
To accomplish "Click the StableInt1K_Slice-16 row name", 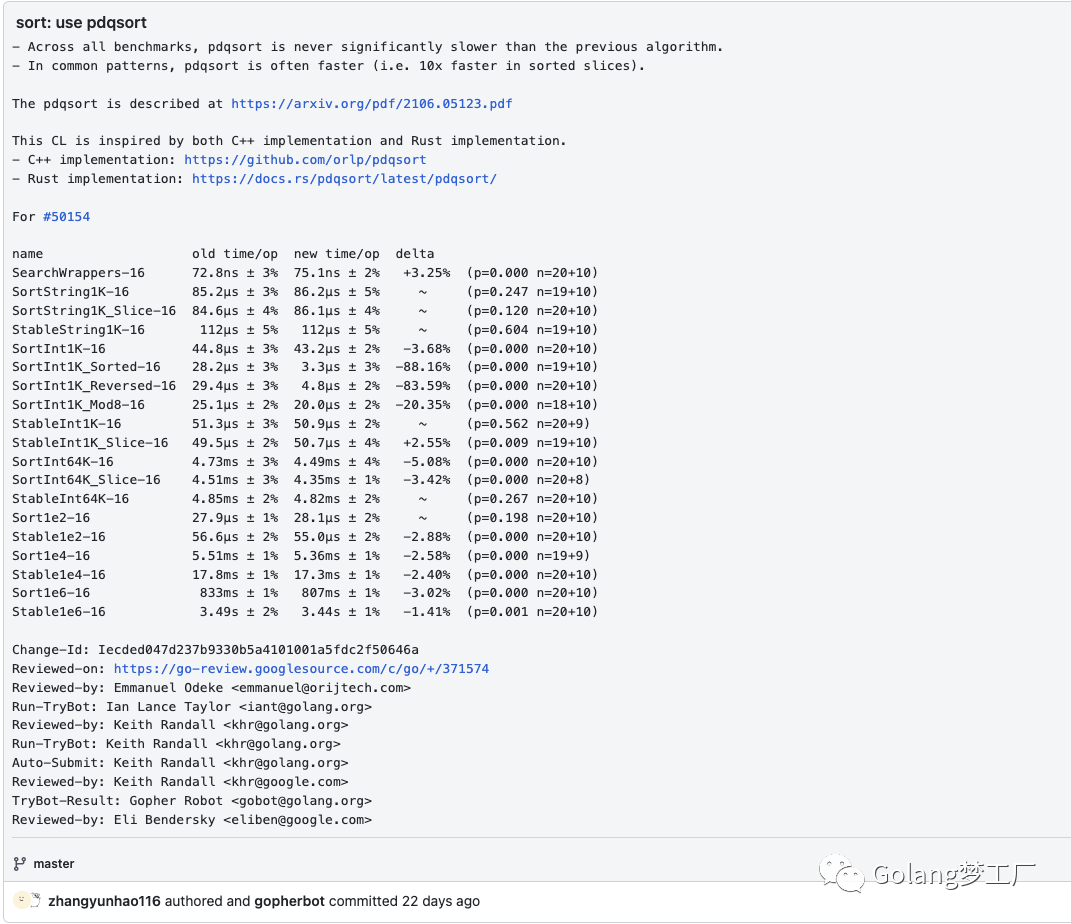I will (90, 443).
